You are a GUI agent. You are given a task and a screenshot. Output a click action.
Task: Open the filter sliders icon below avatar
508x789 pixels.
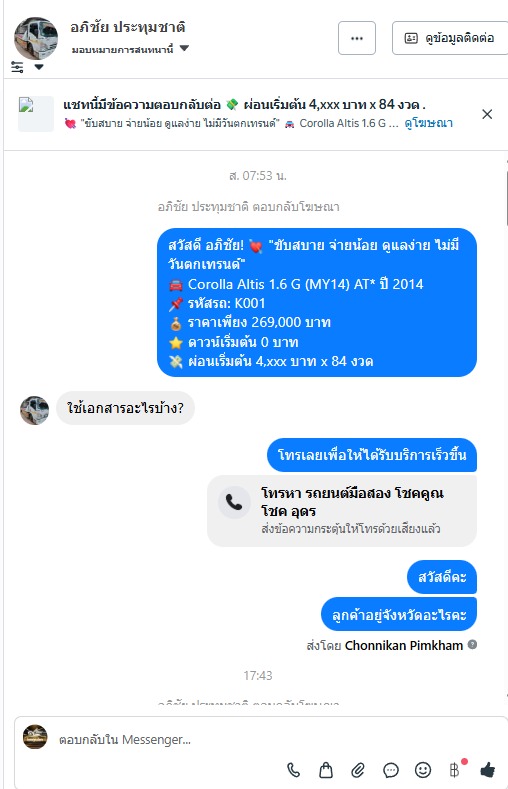(x=17, y=67)
